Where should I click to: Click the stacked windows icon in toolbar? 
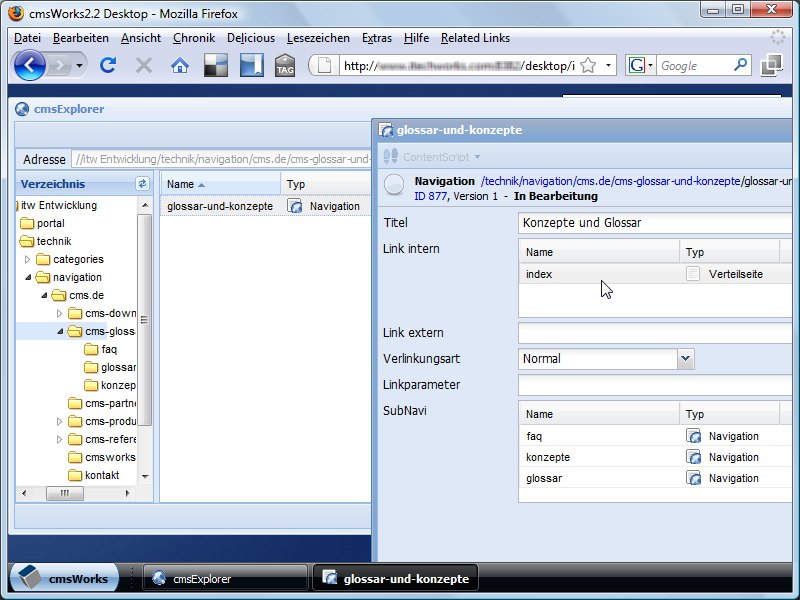(x=771, y=65)
